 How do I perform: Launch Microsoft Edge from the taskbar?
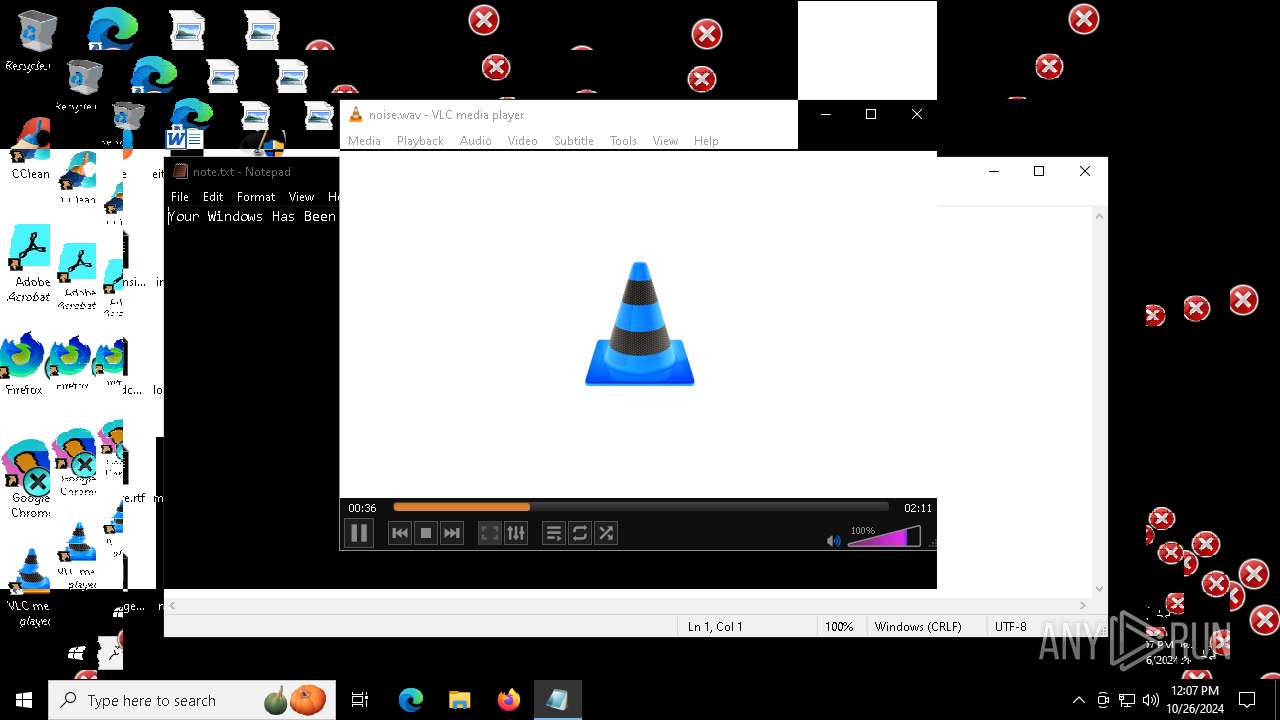[x=411, y=700]
